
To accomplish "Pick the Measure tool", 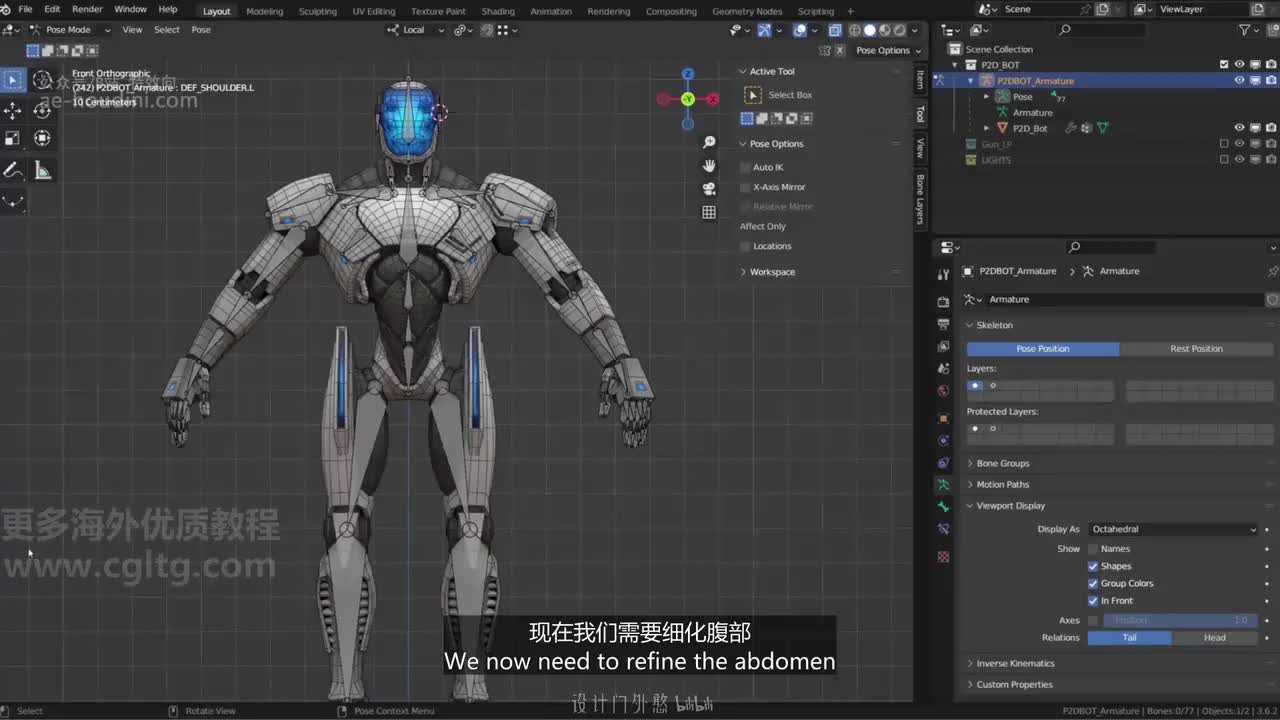I will click(x=43, y=171).
